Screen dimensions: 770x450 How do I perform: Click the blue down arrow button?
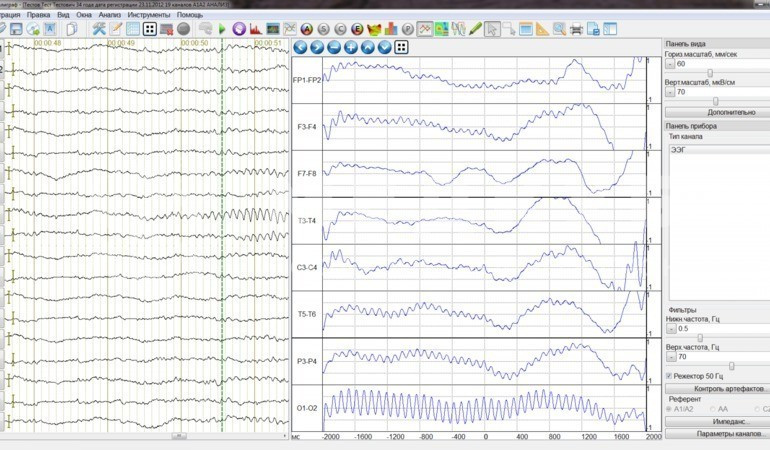385,48
